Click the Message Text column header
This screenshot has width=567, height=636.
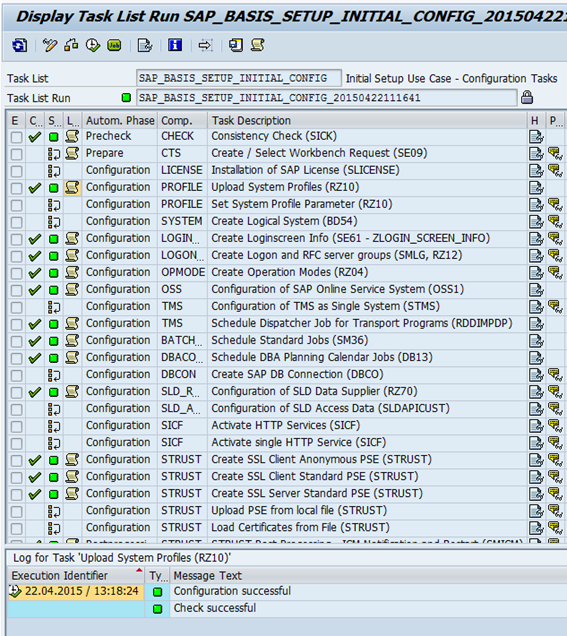[368, 576]
